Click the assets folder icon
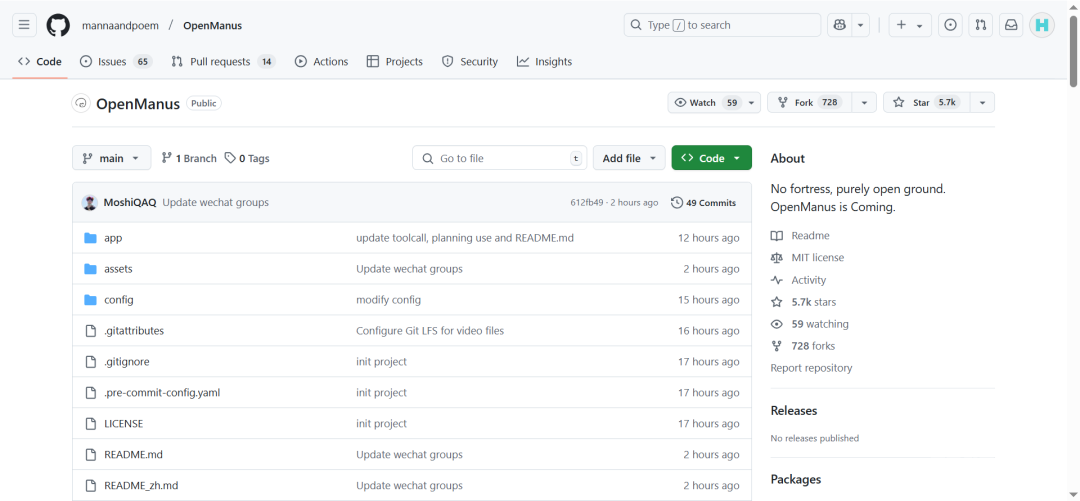Viewport: 1080px width, 501px height. click(x=90, y=269)
